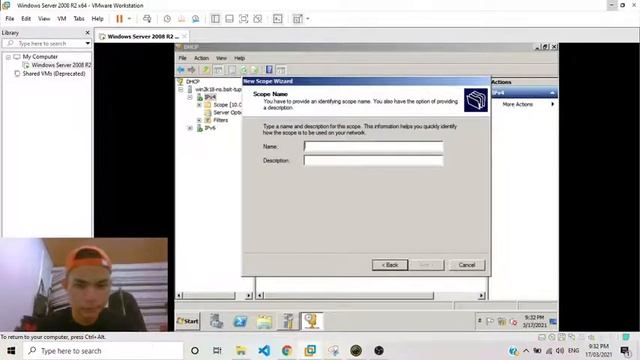Open the VMware Tabs menu
640x360 pixels.
point(79,19)
